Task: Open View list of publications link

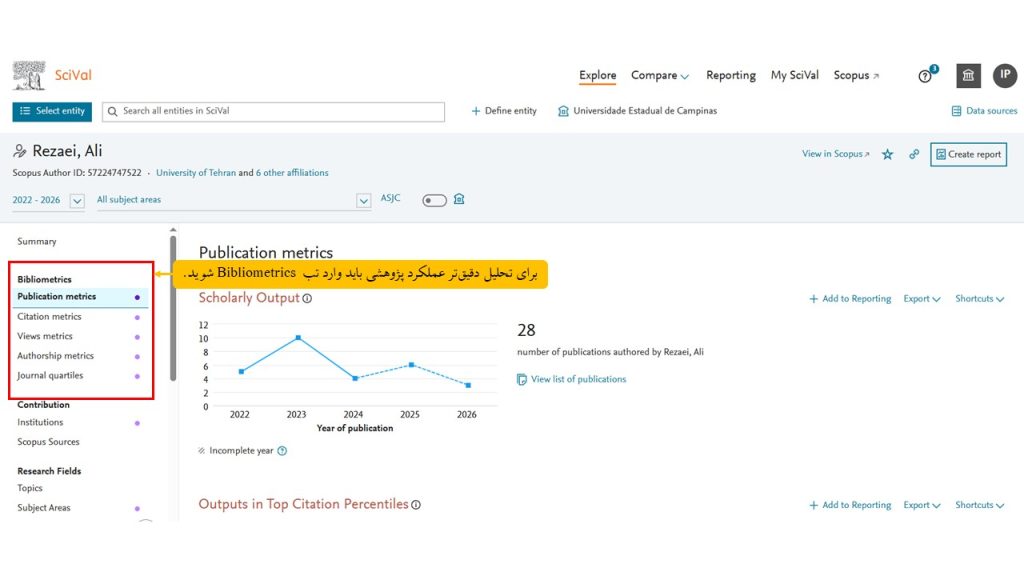Action: (578, 379)
